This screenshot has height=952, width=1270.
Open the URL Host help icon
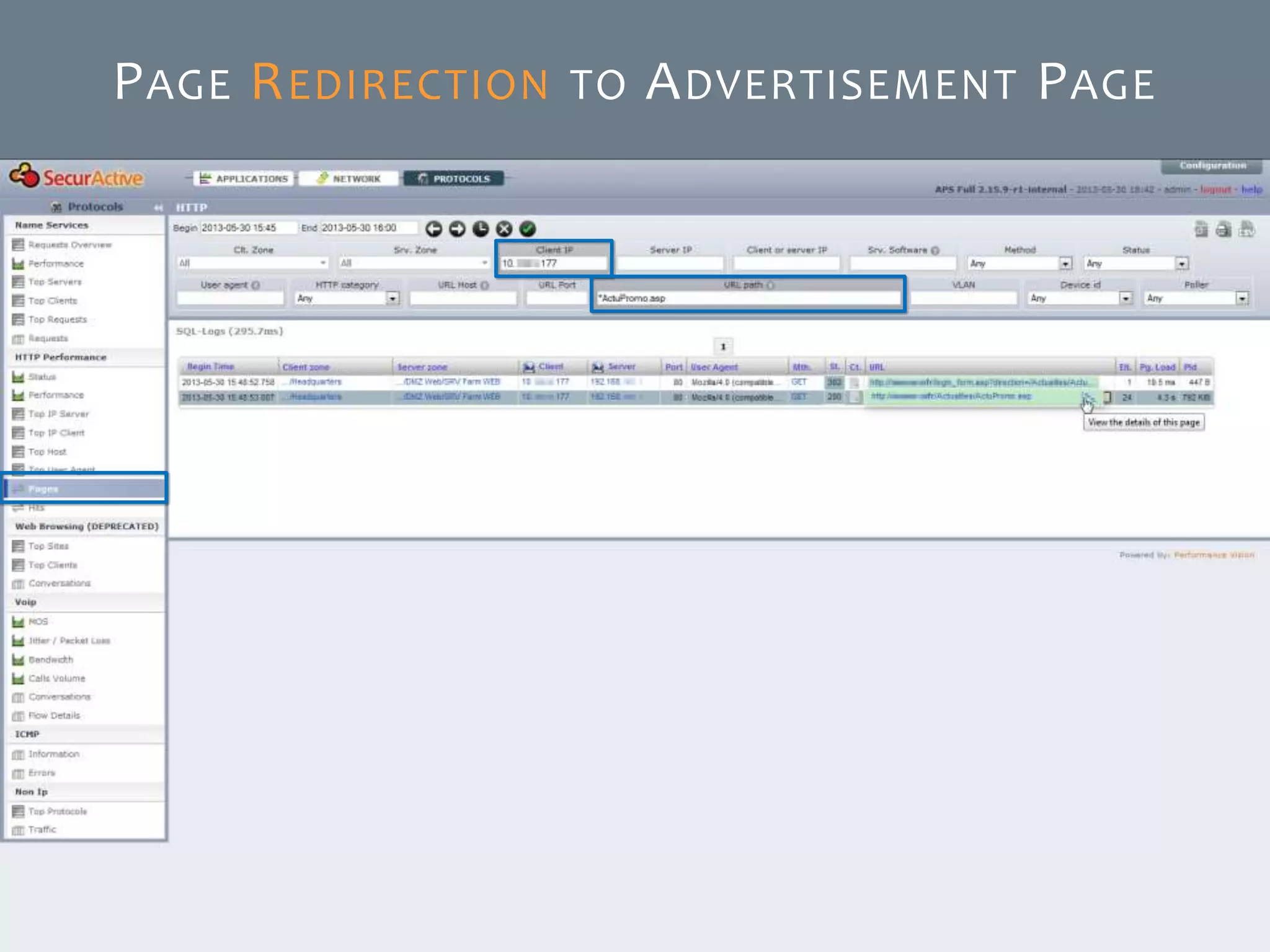(485, 285)
